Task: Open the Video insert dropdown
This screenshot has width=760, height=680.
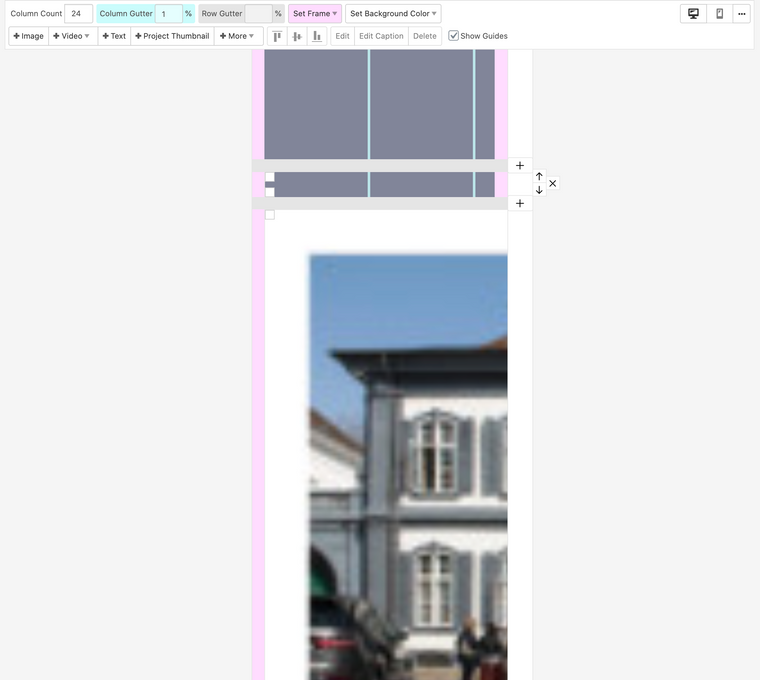Action: (73, 36)
